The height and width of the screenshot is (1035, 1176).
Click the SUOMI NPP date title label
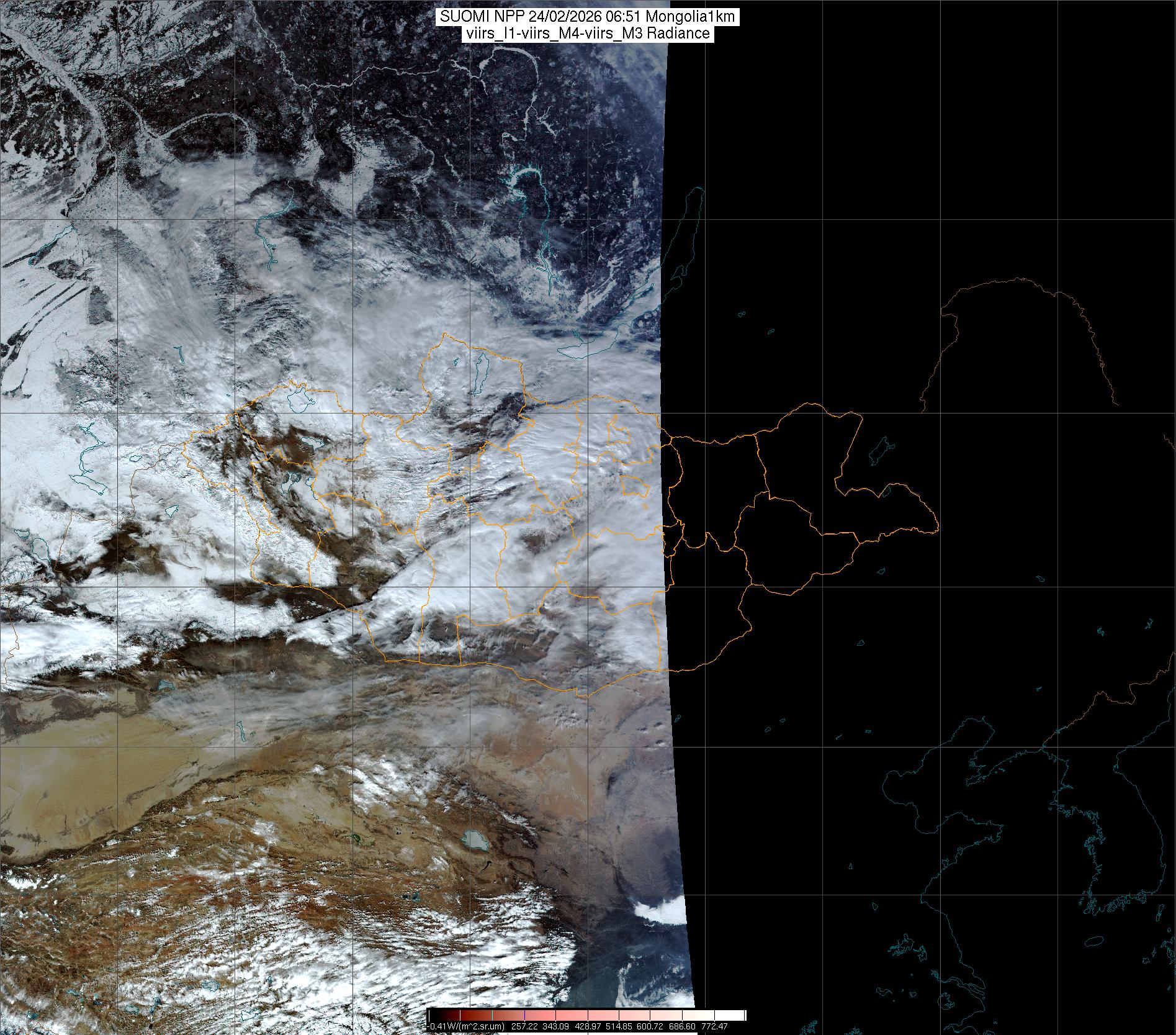588,17
